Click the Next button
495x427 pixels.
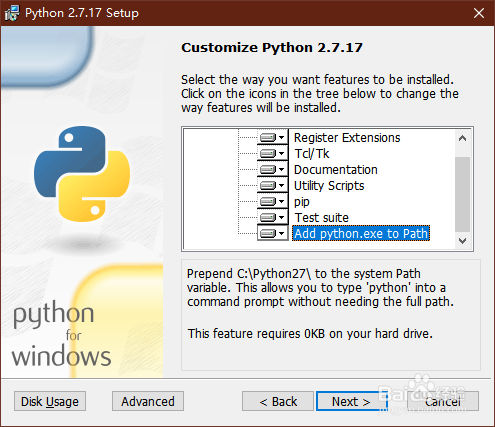351,401
